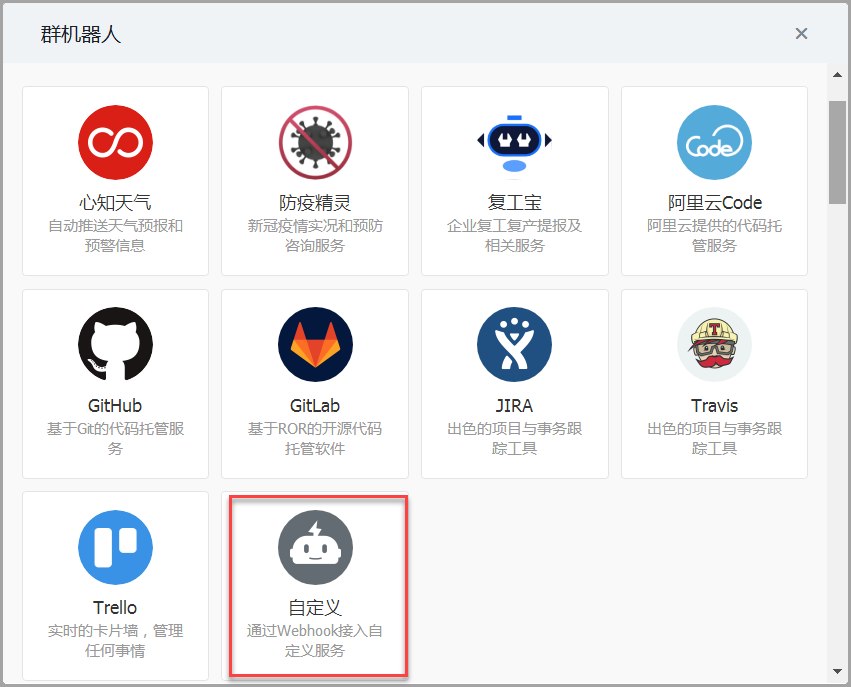Click description 自动推送天气预报和预警信息
The width and height of the screenshot is (851, 687).
115,236
